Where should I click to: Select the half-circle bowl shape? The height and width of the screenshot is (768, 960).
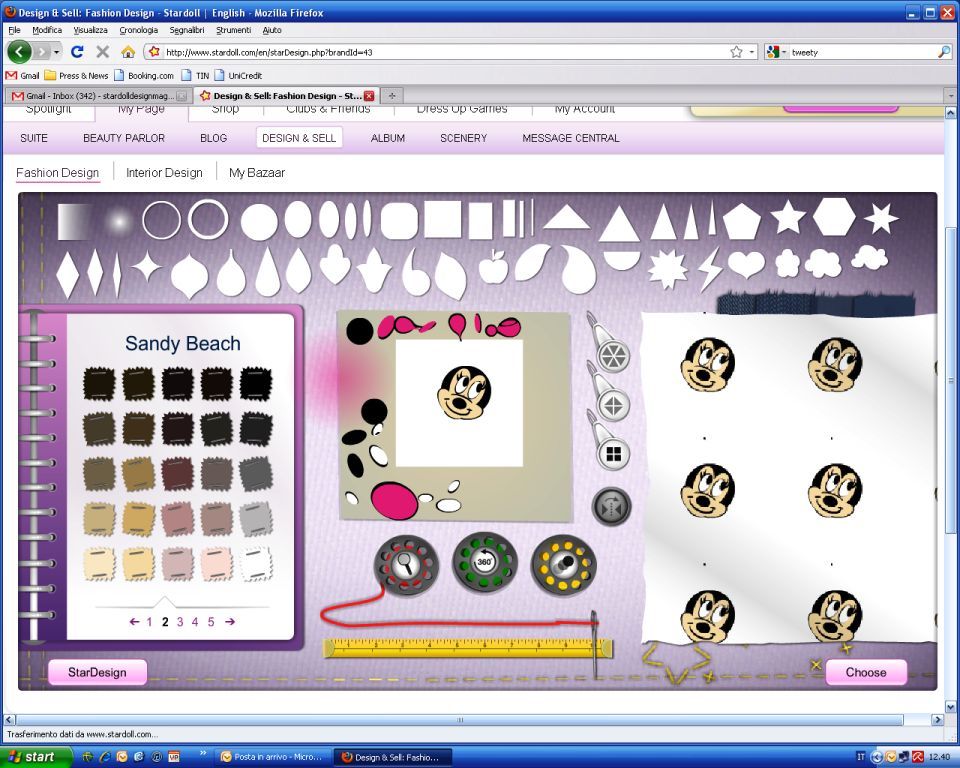click(x=621, y=260)
